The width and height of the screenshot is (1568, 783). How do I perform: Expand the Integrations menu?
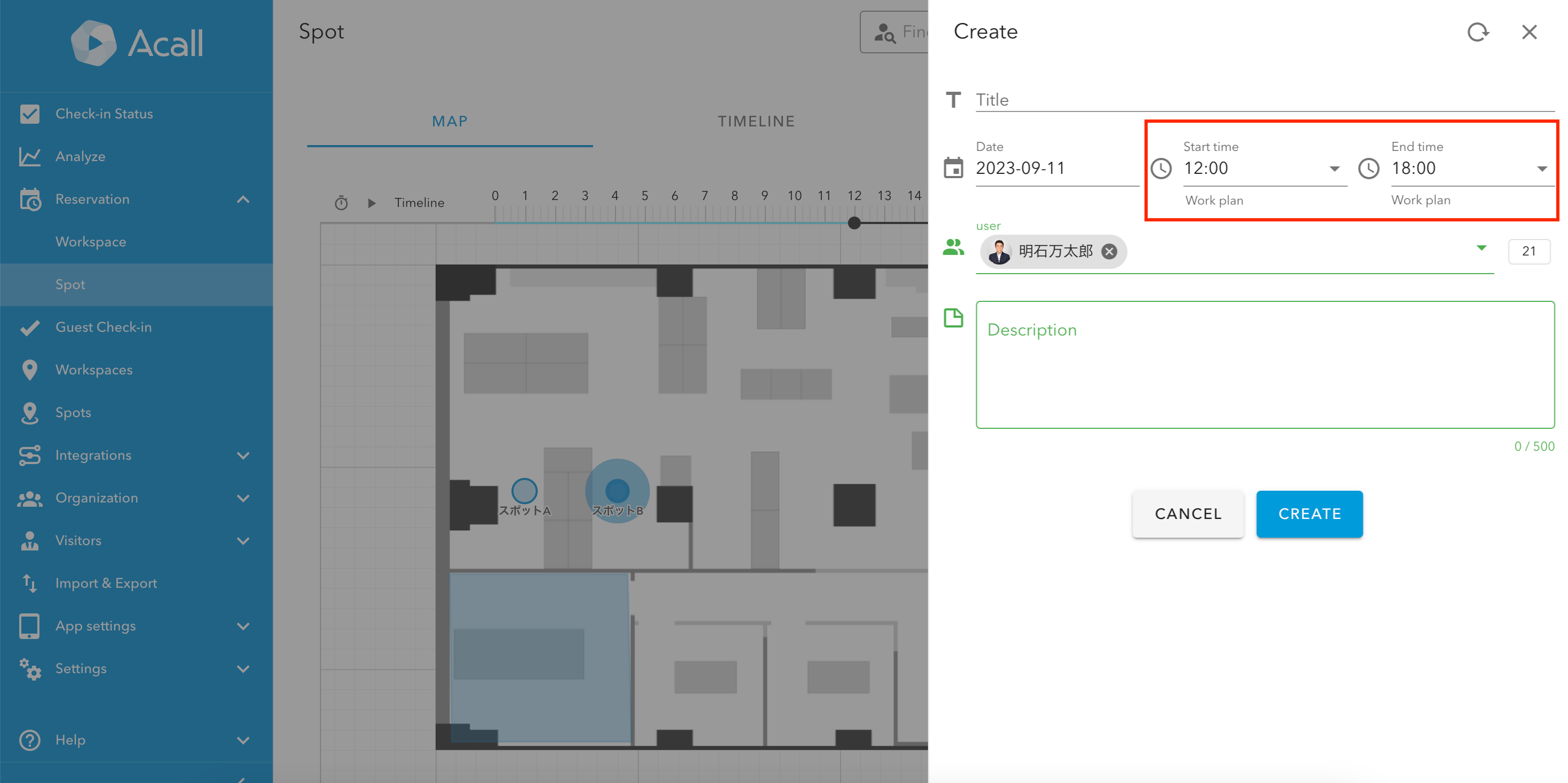pyautogui.click(x=243, y=456)
